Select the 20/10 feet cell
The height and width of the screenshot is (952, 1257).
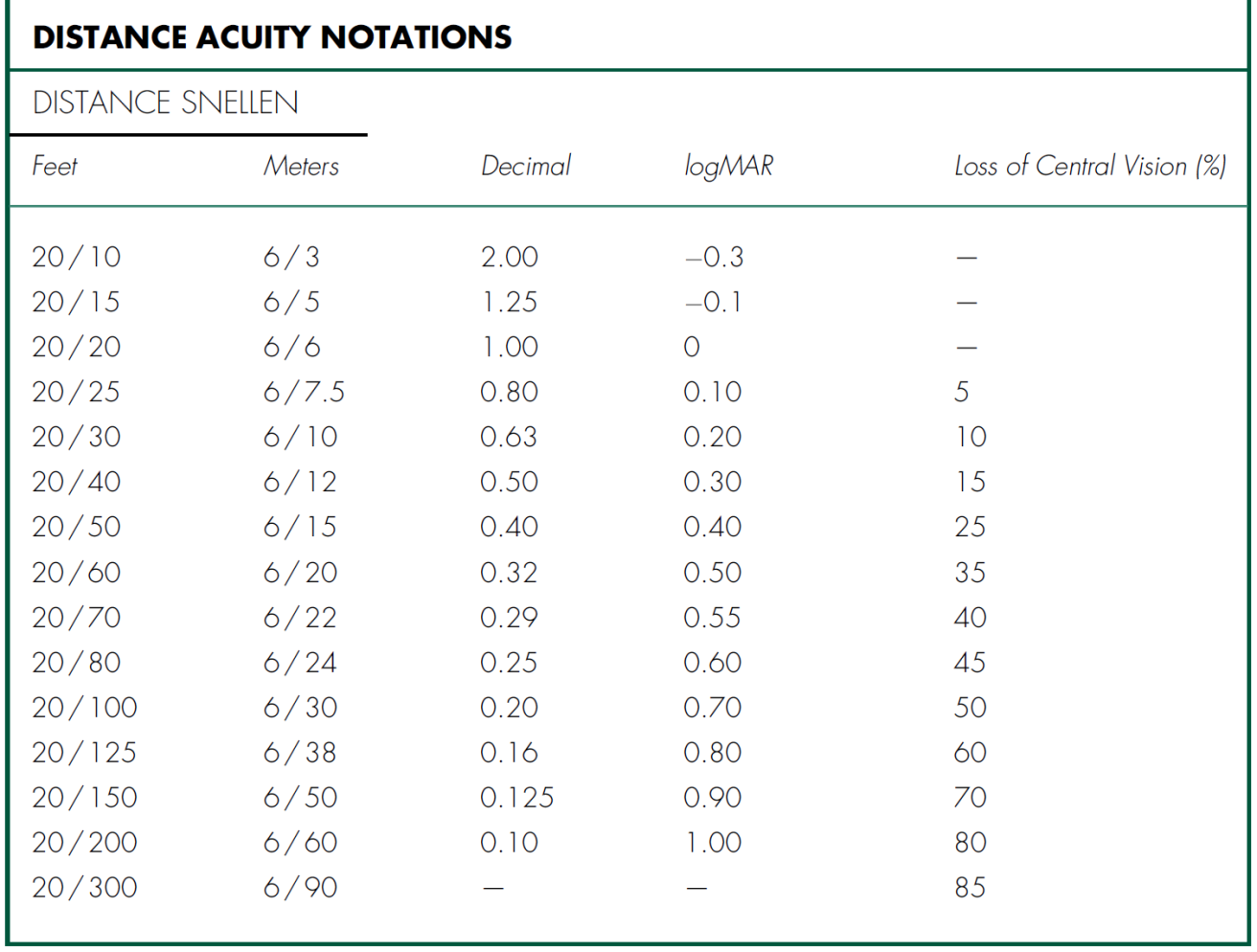pyautogui.click(x=77, y=257)
